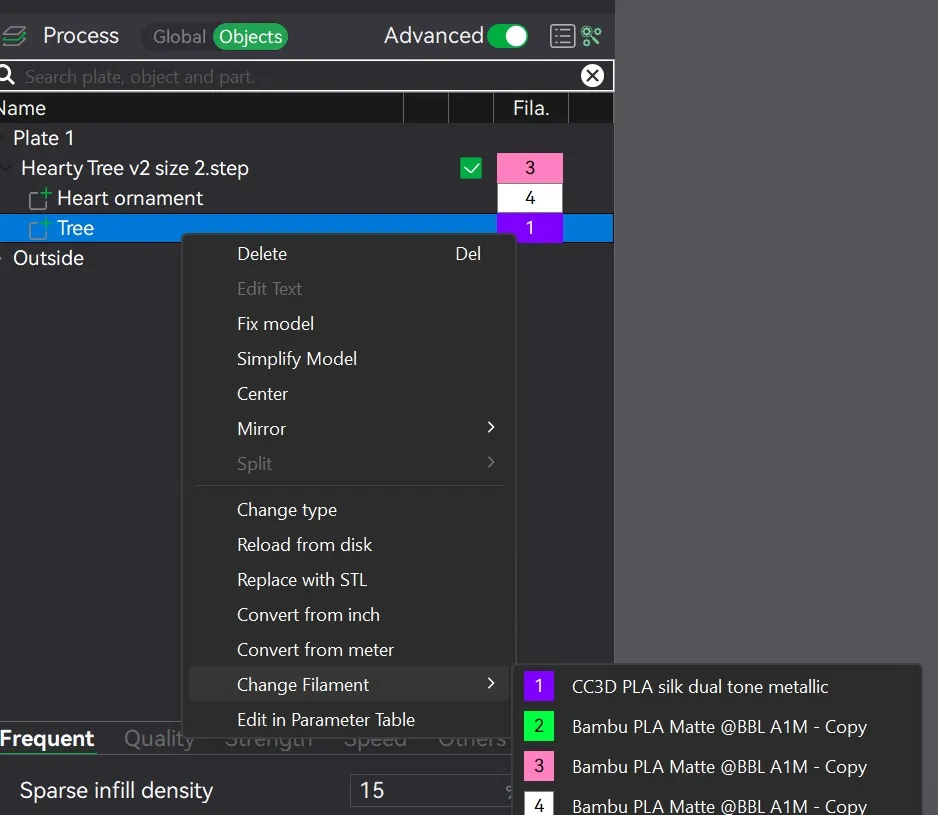This screenshot has width=938, height=815.
Task: Click the Heart ornament part icon
Action: tap(40, 199)
